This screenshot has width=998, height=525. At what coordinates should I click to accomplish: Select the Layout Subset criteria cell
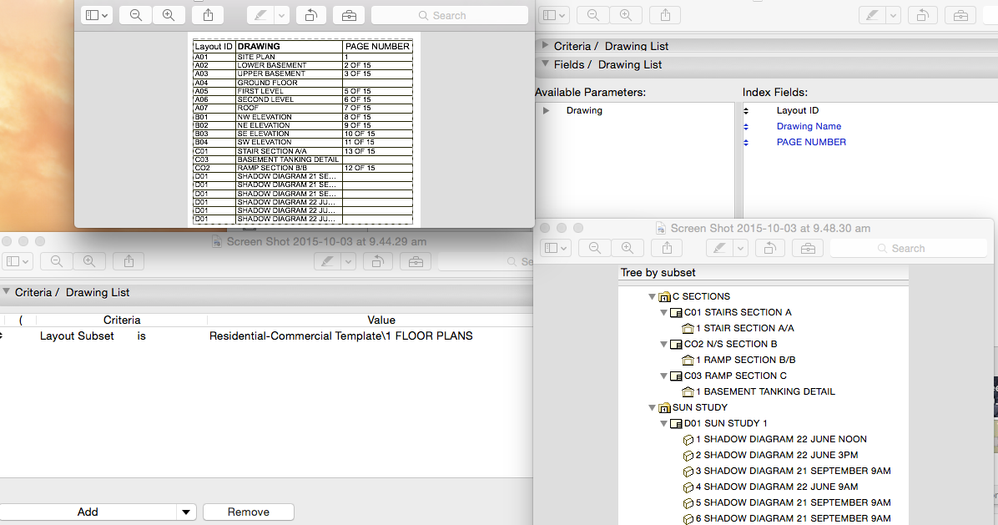(77, 336)
